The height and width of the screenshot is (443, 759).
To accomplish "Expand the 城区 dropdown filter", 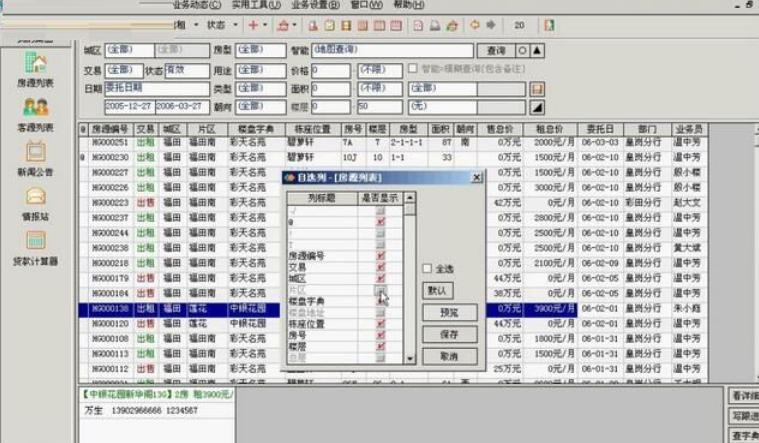I will (x=128, y=50).
